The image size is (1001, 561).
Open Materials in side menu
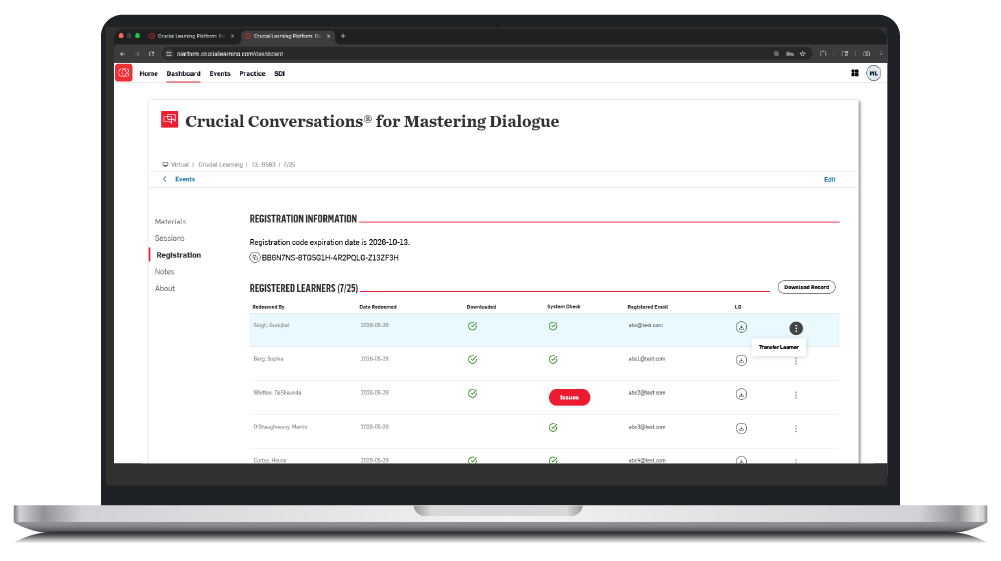point(170,221)
